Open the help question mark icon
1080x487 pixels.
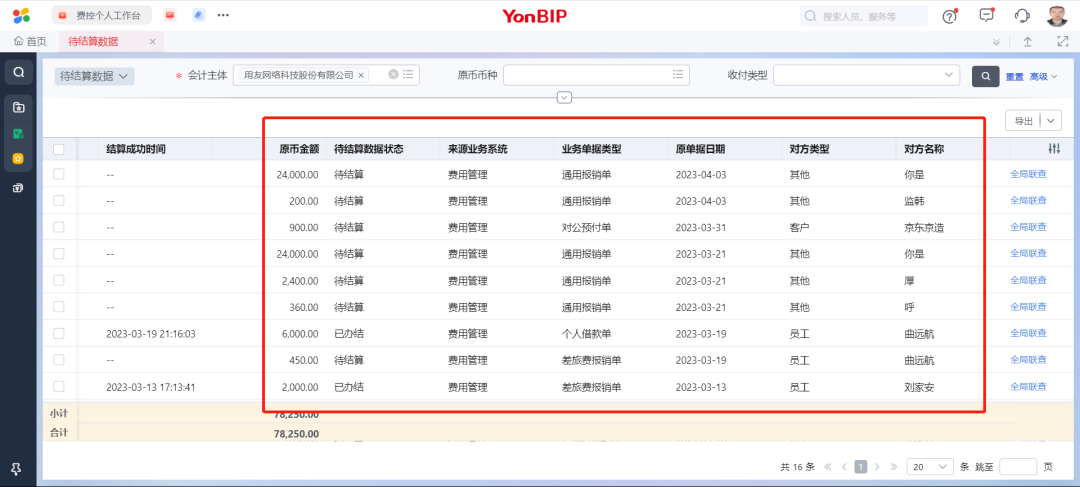(950, 17)
